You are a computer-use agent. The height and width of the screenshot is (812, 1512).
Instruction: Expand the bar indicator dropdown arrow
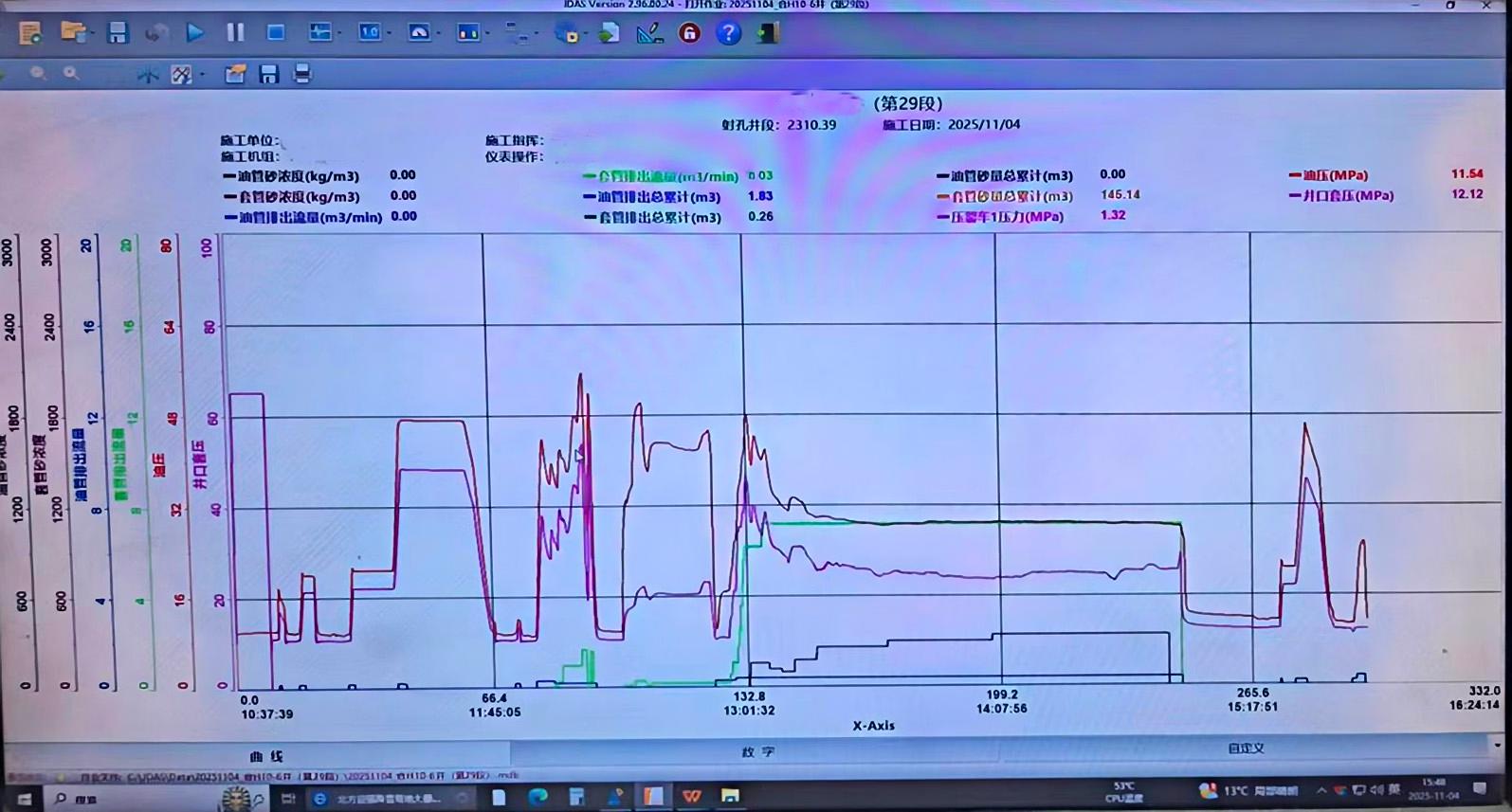[x=487, y=34]
